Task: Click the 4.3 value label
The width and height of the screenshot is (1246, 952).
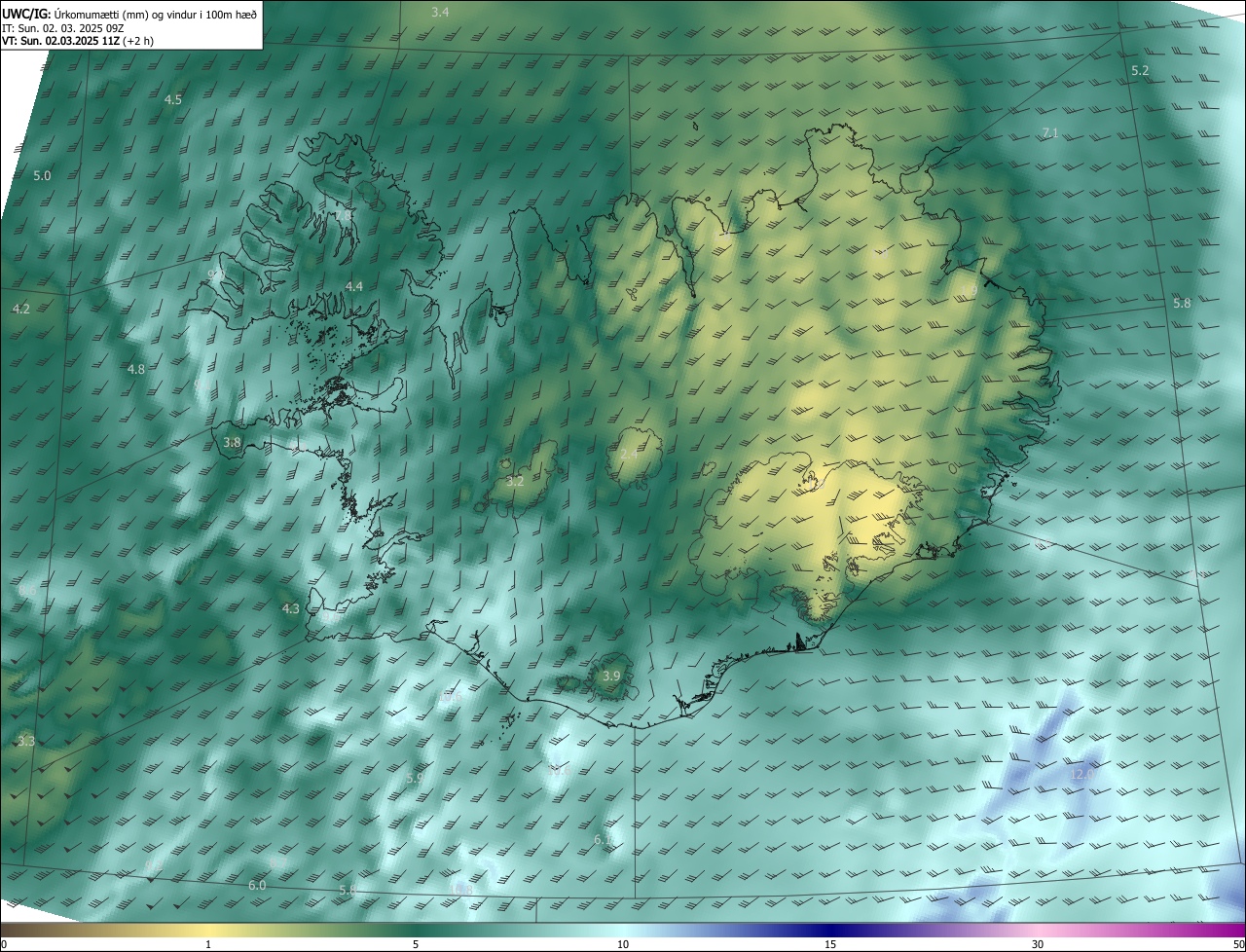Action: pyautogui.click(x=290, y=609)
